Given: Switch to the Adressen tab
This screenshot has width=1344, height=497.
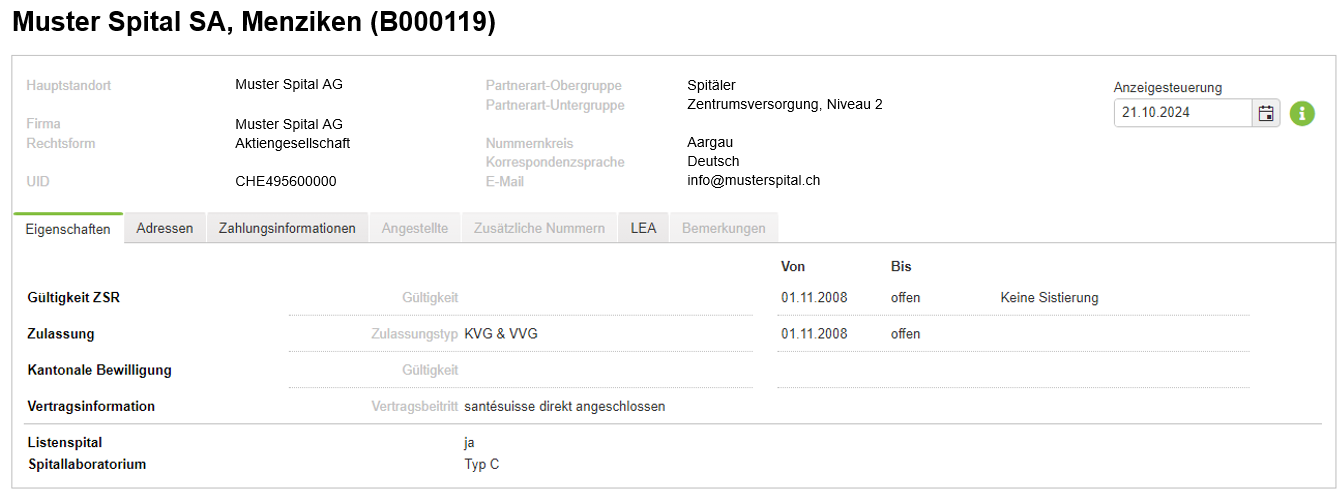Looking at the screenshot, I should coord(165,228).
